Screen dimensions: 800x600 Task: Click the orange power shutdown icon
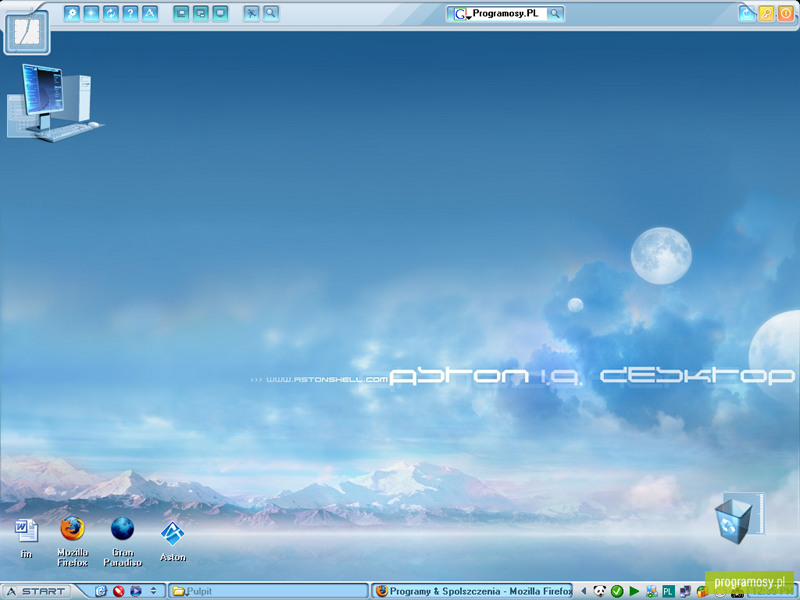[x=786, y=14]
